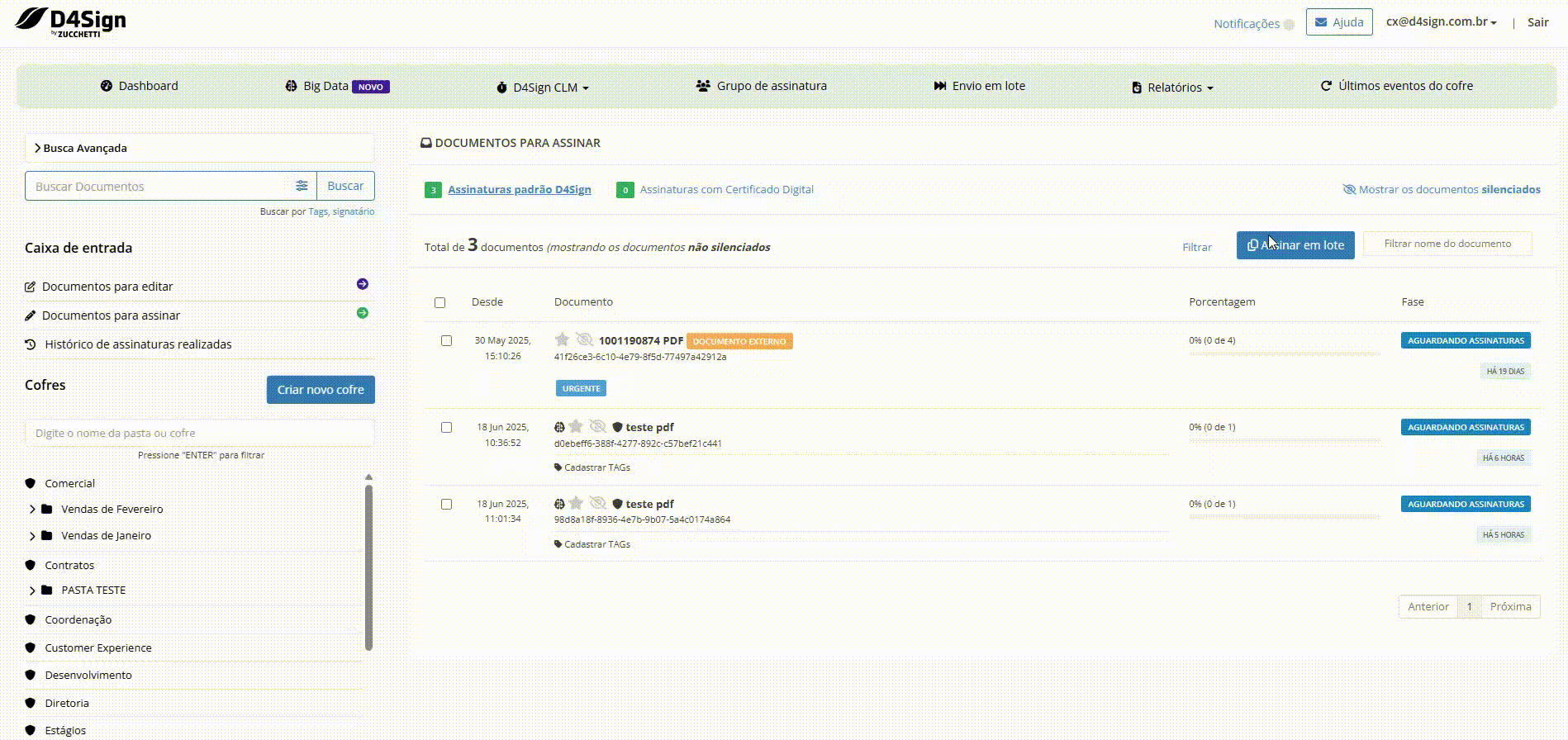The height and width of the screenshot is (740, 1568).
Task: Silence the teste pdf from 10:36:52
Action: 597,426
